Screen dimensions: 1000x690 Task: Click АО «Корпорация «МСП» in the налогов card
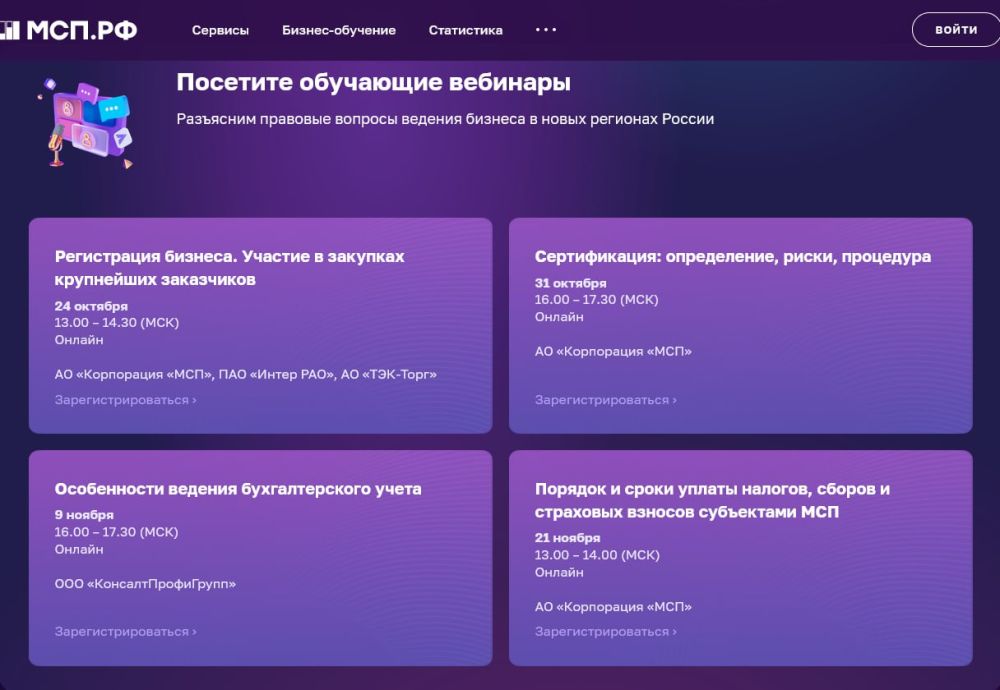(614, 606)
